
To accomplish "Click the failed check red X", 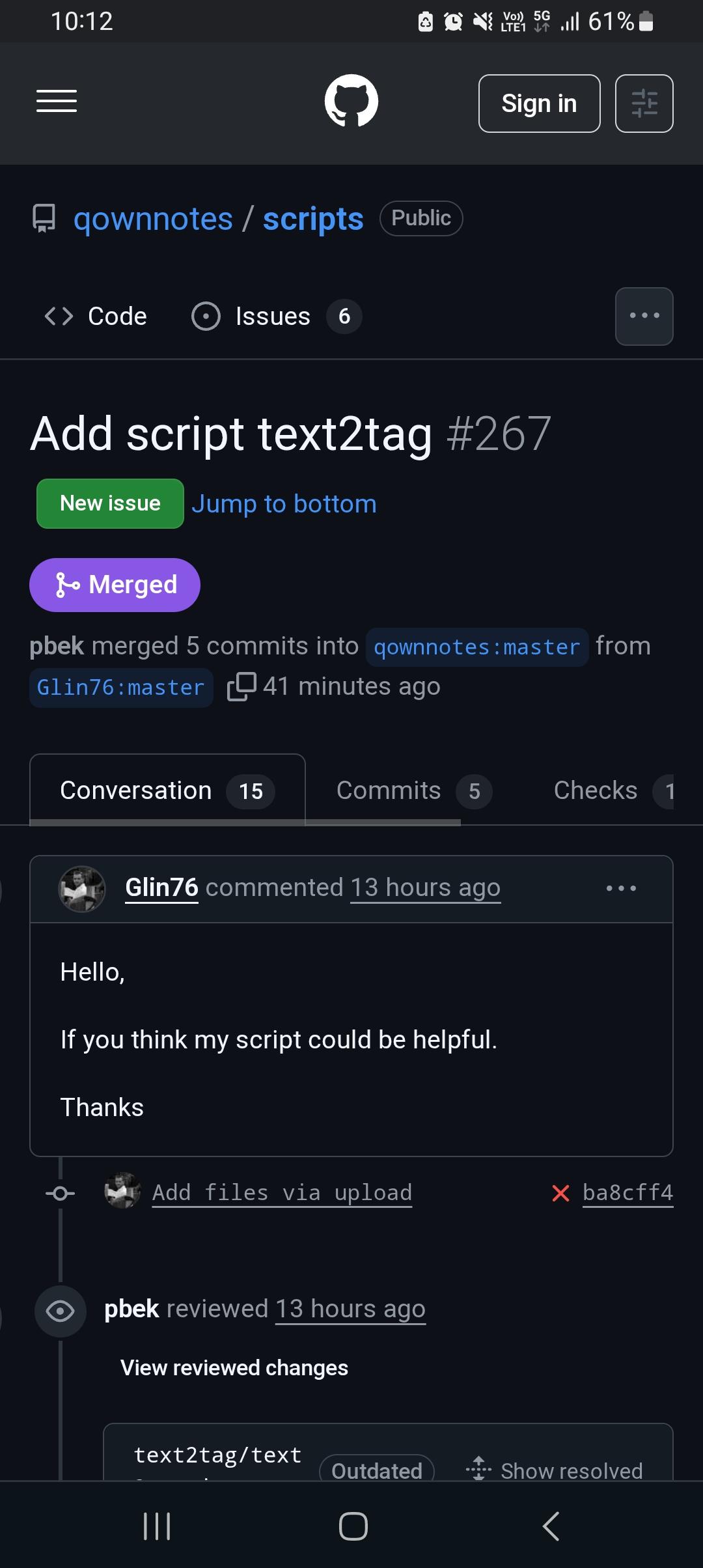I will click(x=560, y=1193).
